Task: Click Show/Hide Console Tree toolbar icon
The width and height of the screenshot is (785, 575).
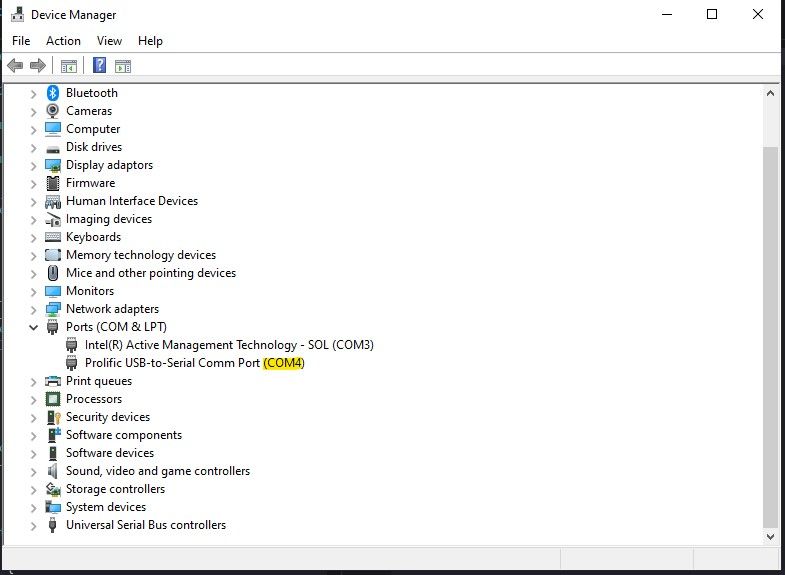Action: (x=69, y=66)
